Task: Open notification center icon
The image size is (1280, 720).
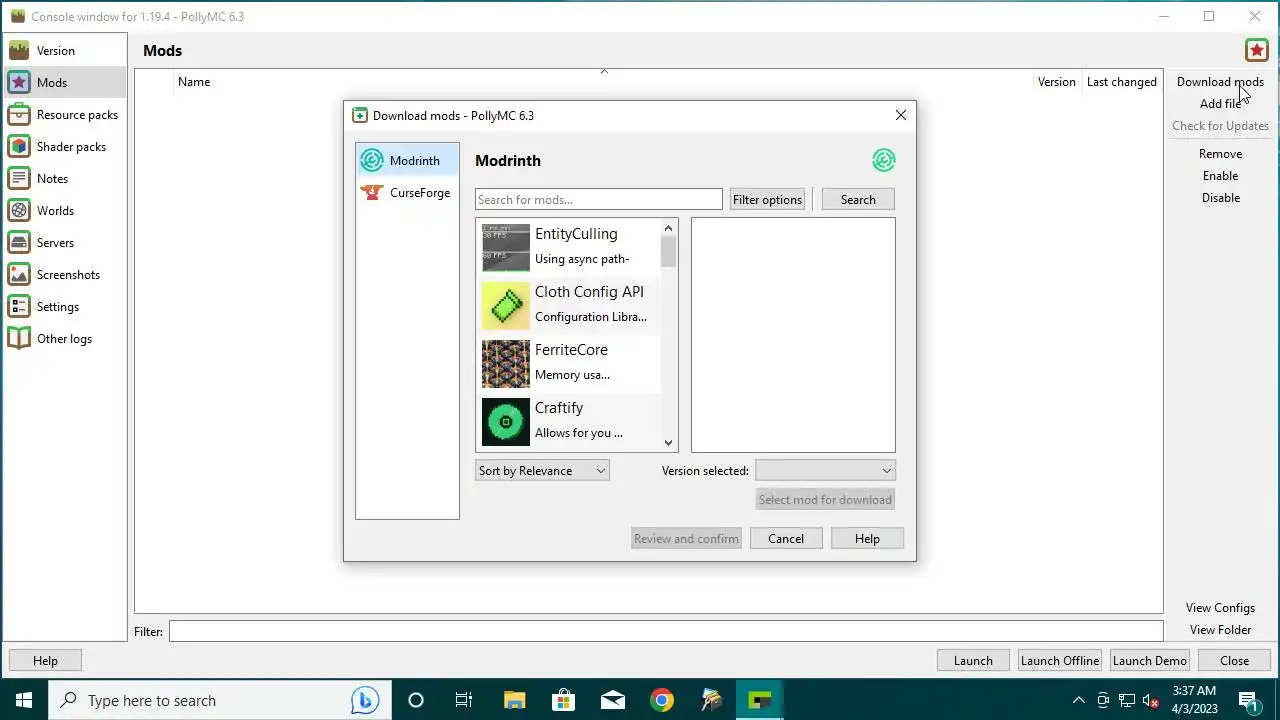Action: pyautogui.click(x=1249, y=700)
